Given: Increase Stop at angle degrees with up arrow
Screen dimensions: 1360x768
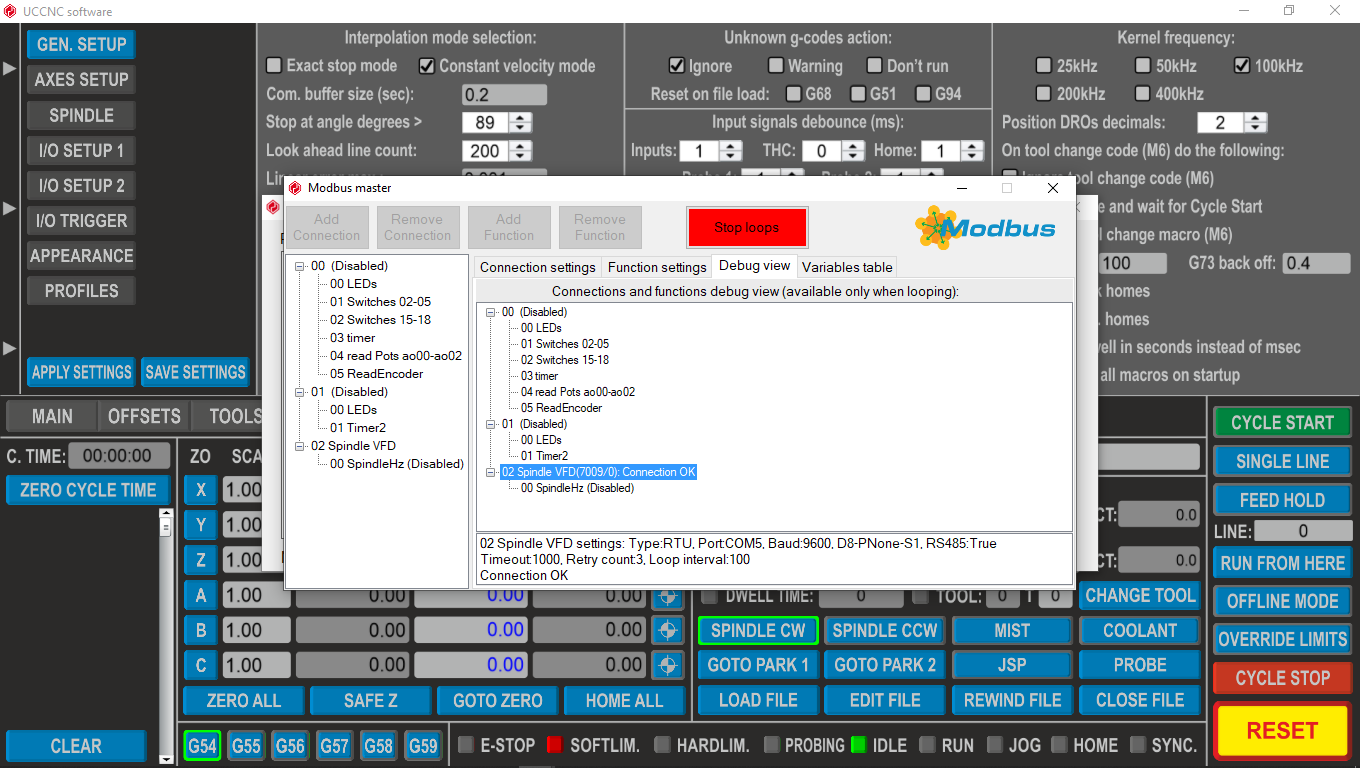Looking at the screenshot, I should pyautogui.click(x=520, y=118).
